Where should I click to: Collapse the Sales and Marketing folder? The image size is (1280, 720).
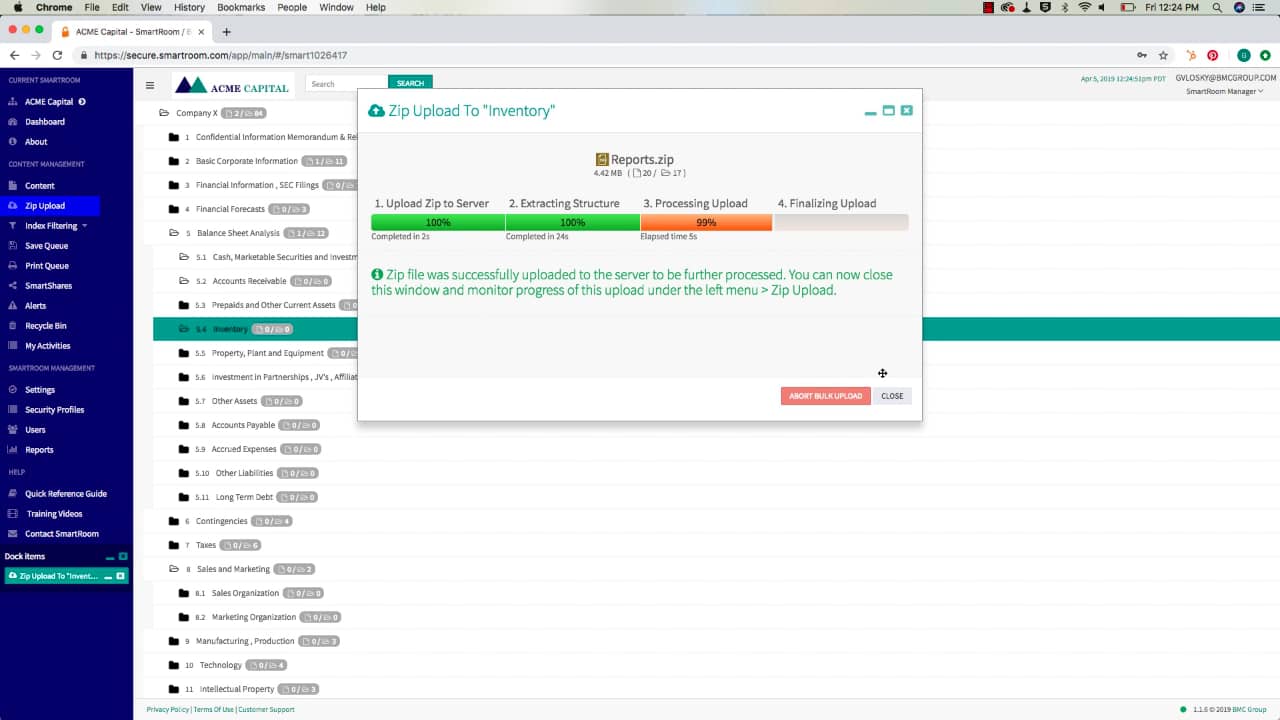pyautogui.click(x=174, y=569)
